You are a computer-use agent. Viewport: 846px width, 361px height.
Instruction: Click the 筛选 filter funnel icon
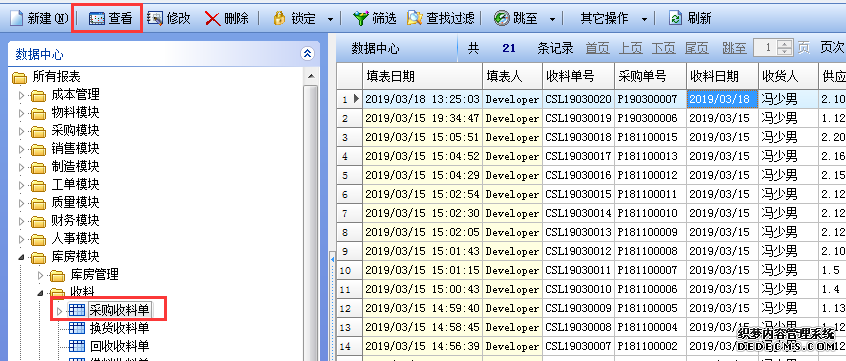pos(360,18)
